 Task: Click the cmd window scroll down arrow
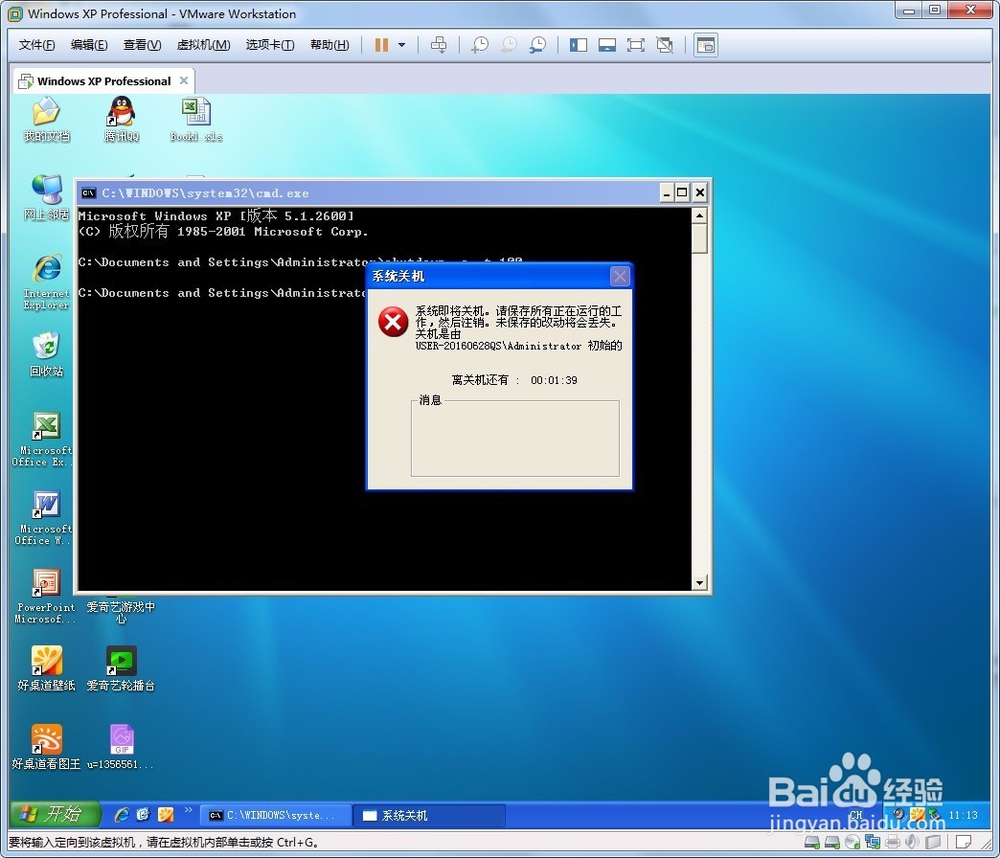click(700, 582)
